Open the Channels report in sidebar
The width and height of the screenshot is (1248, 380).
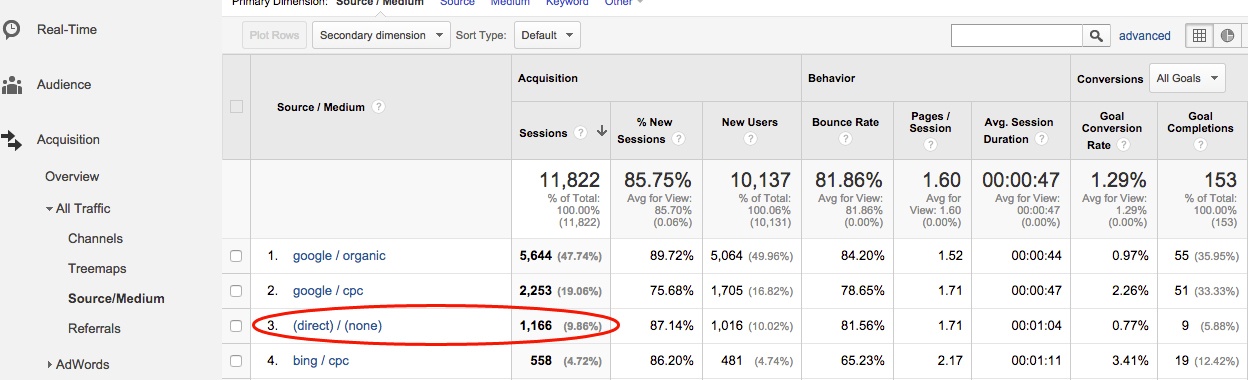coord(96,239)
